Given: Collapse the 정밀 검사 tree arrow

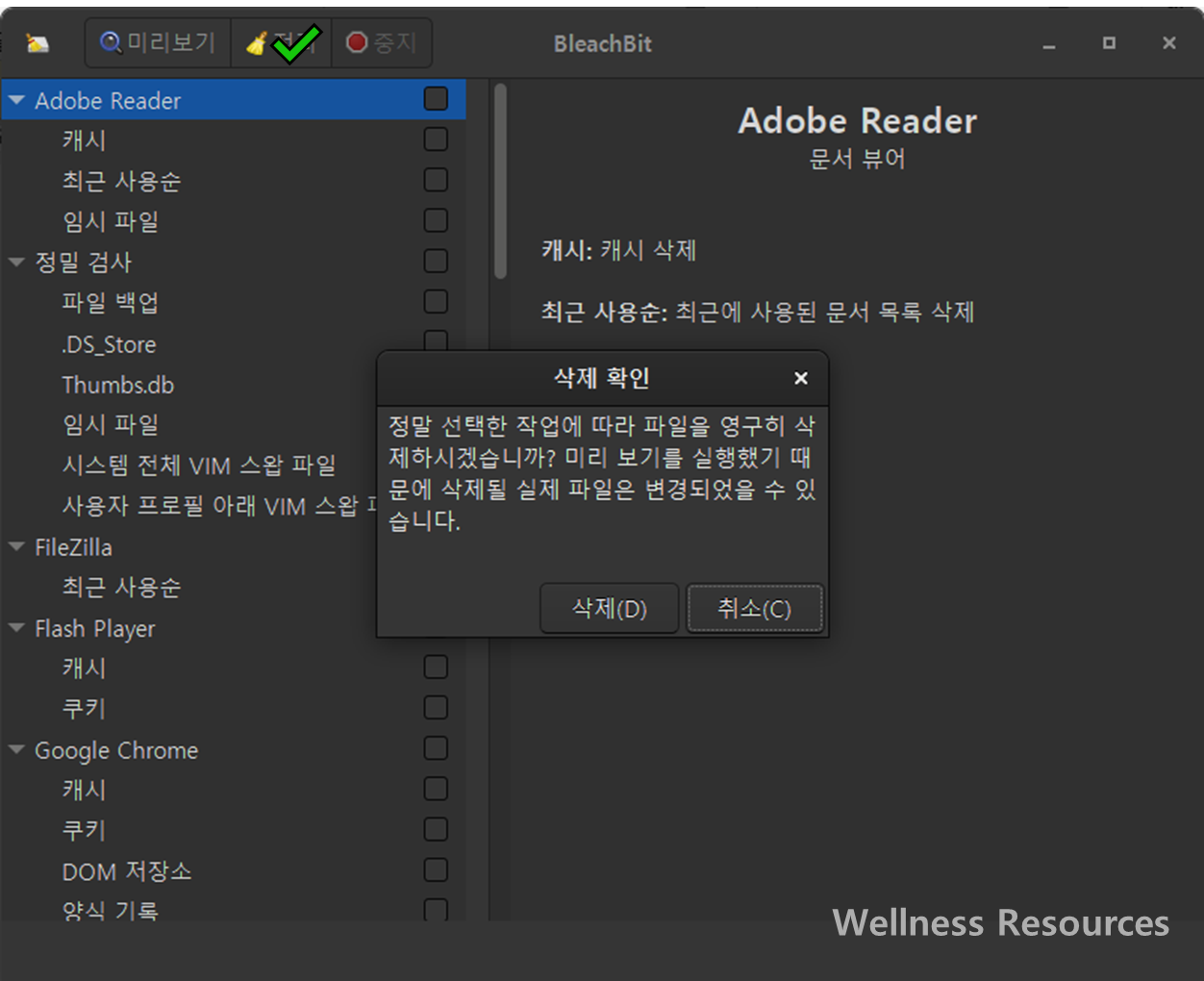Looking at the screenshot, I should pos(16,262).
